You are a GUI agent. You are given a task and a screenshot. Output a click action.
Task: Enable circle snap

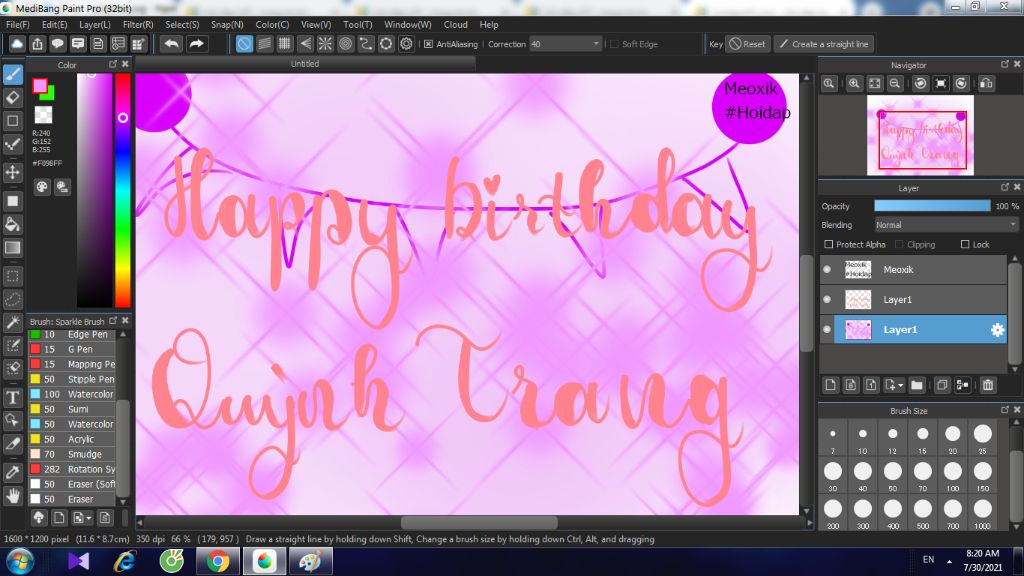click(x=345, y=44)
